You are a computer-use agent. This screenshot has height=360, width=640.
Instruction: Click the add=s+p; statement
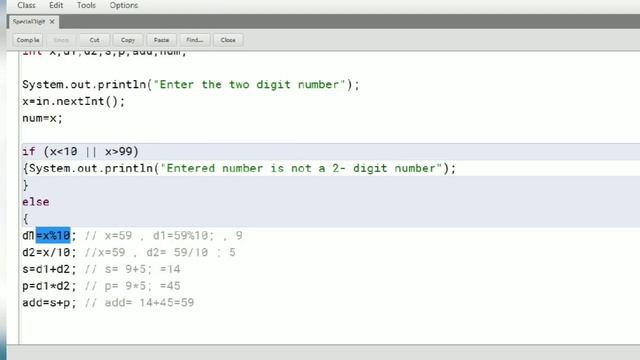[49, 303]
